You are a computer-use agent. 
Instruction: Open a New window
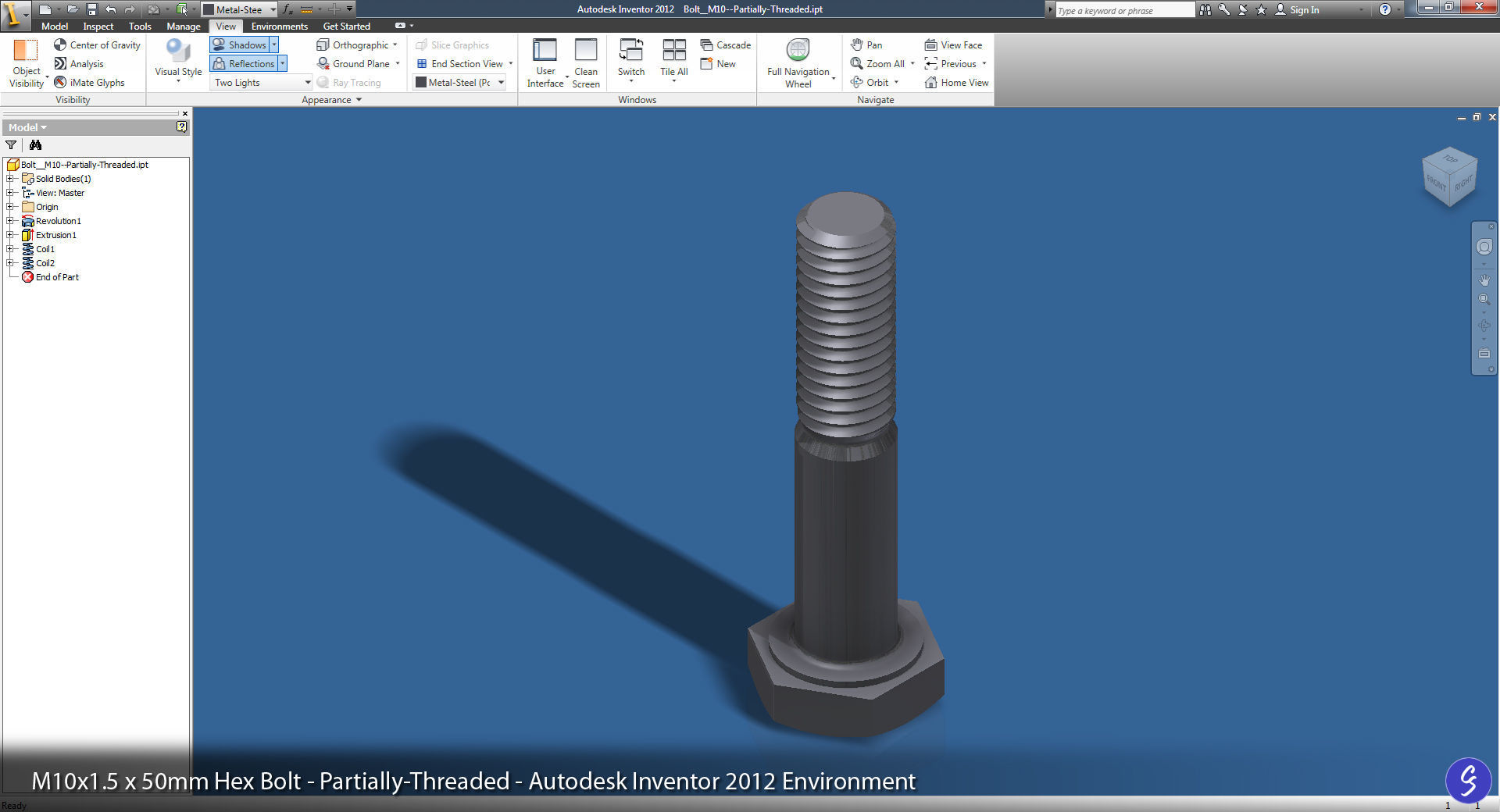click(718, 64)
